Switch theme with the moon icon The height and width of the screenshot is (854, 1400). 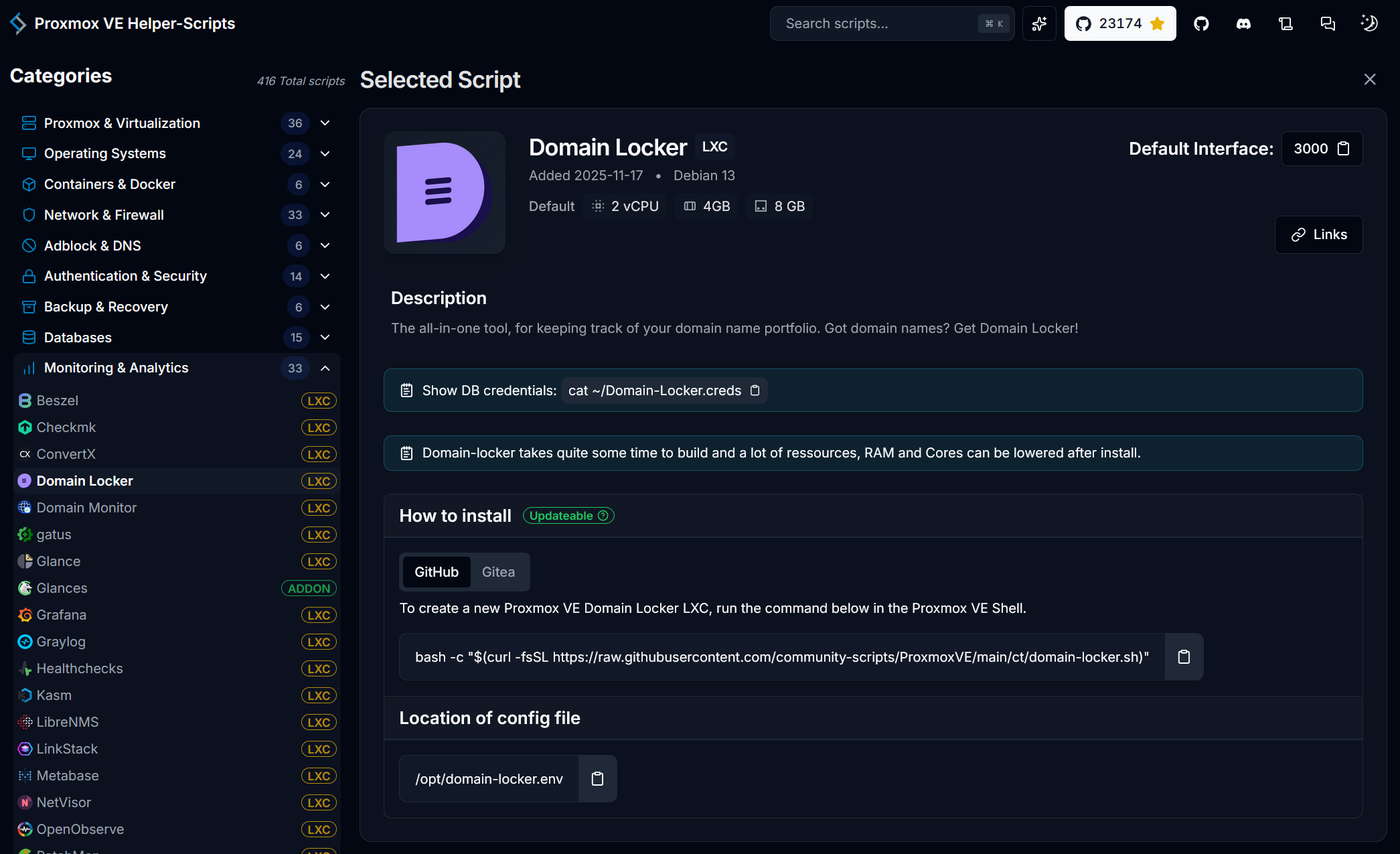(x=1369, y=23)
